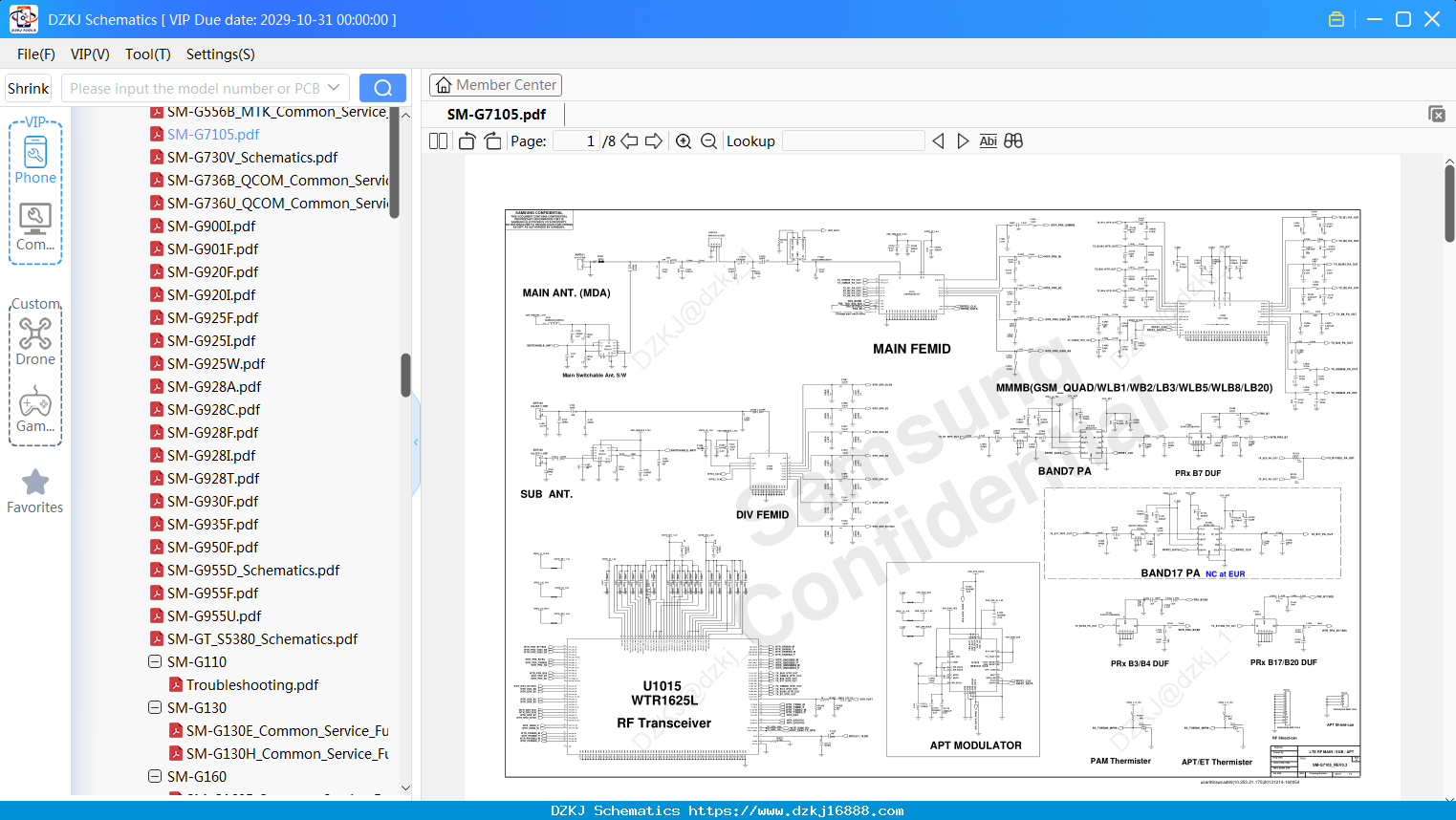Open the Favorites star section
Image resolution: width=1456 pixels, height=820 pixels.
tap(35, 491)
